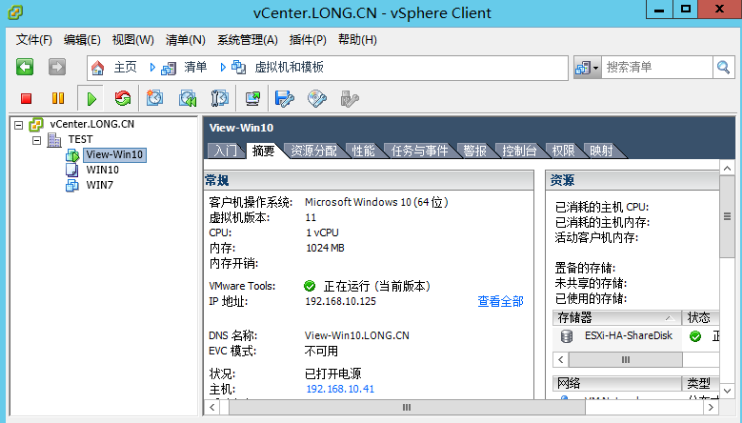Click the summary vertical scrollbar down arrow

[x=727, y=391]
